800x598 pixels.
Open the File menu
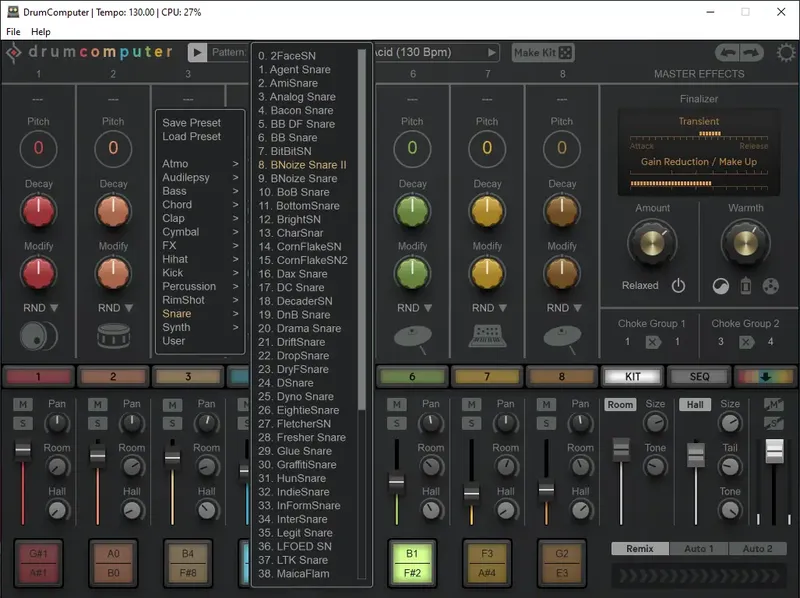click(x=13, y=31)
